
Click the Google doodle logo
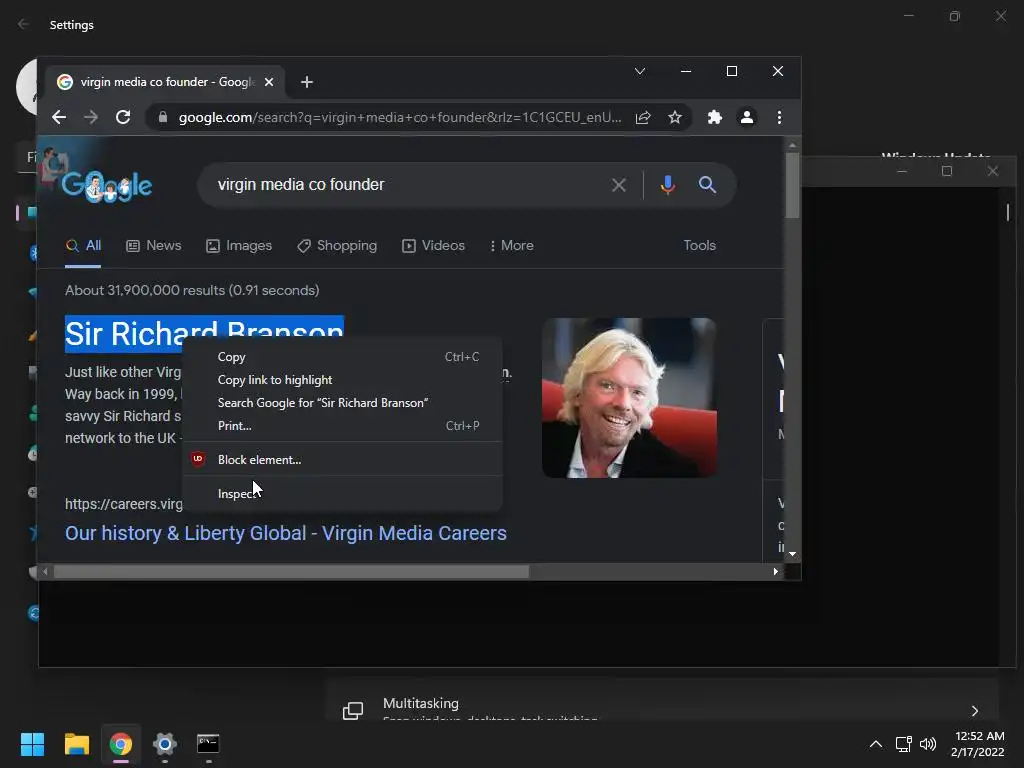click(x=106, y=185)
